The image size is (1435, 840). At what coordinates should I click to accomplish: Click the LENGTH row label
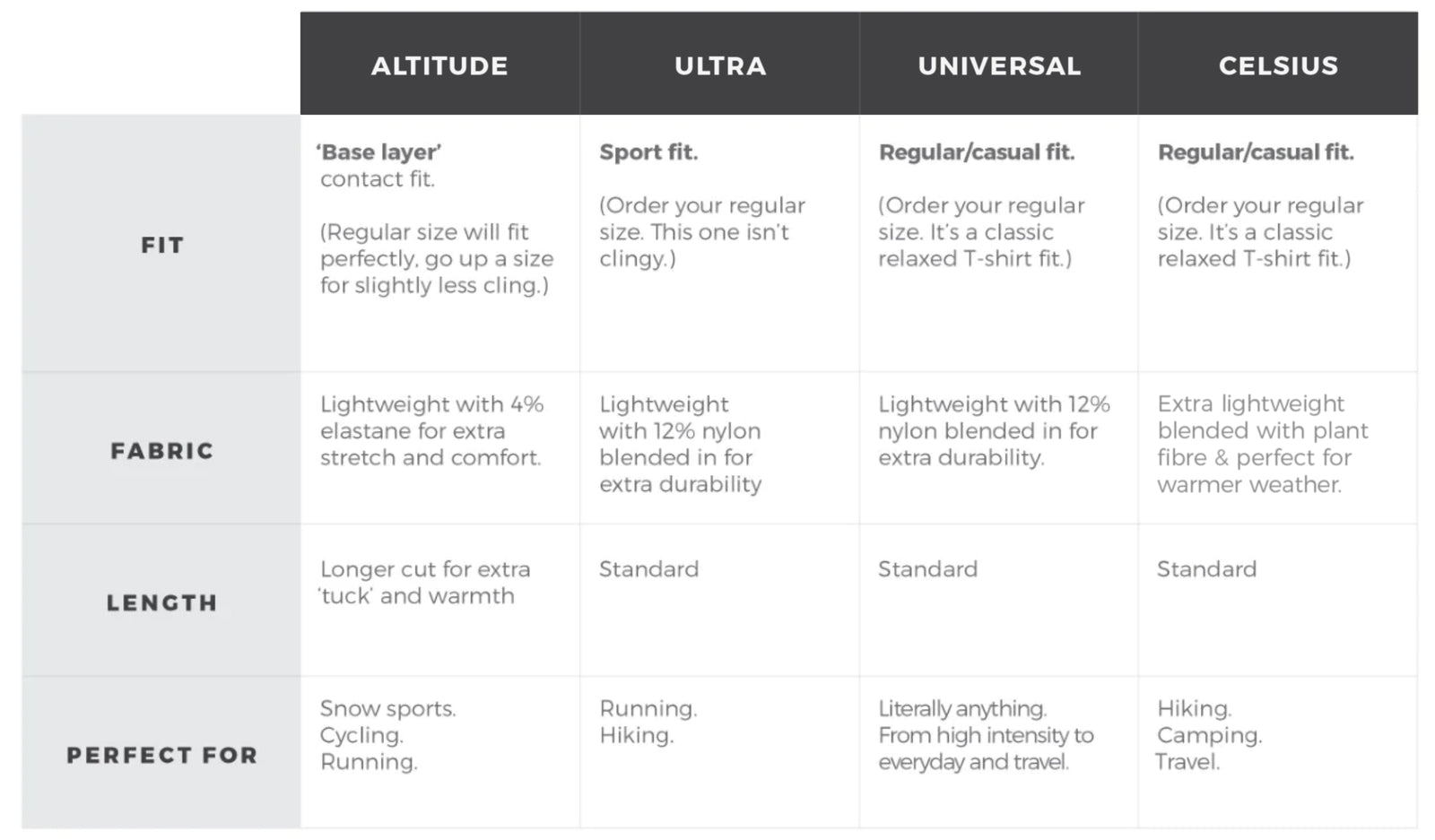[x=162, y=602]
